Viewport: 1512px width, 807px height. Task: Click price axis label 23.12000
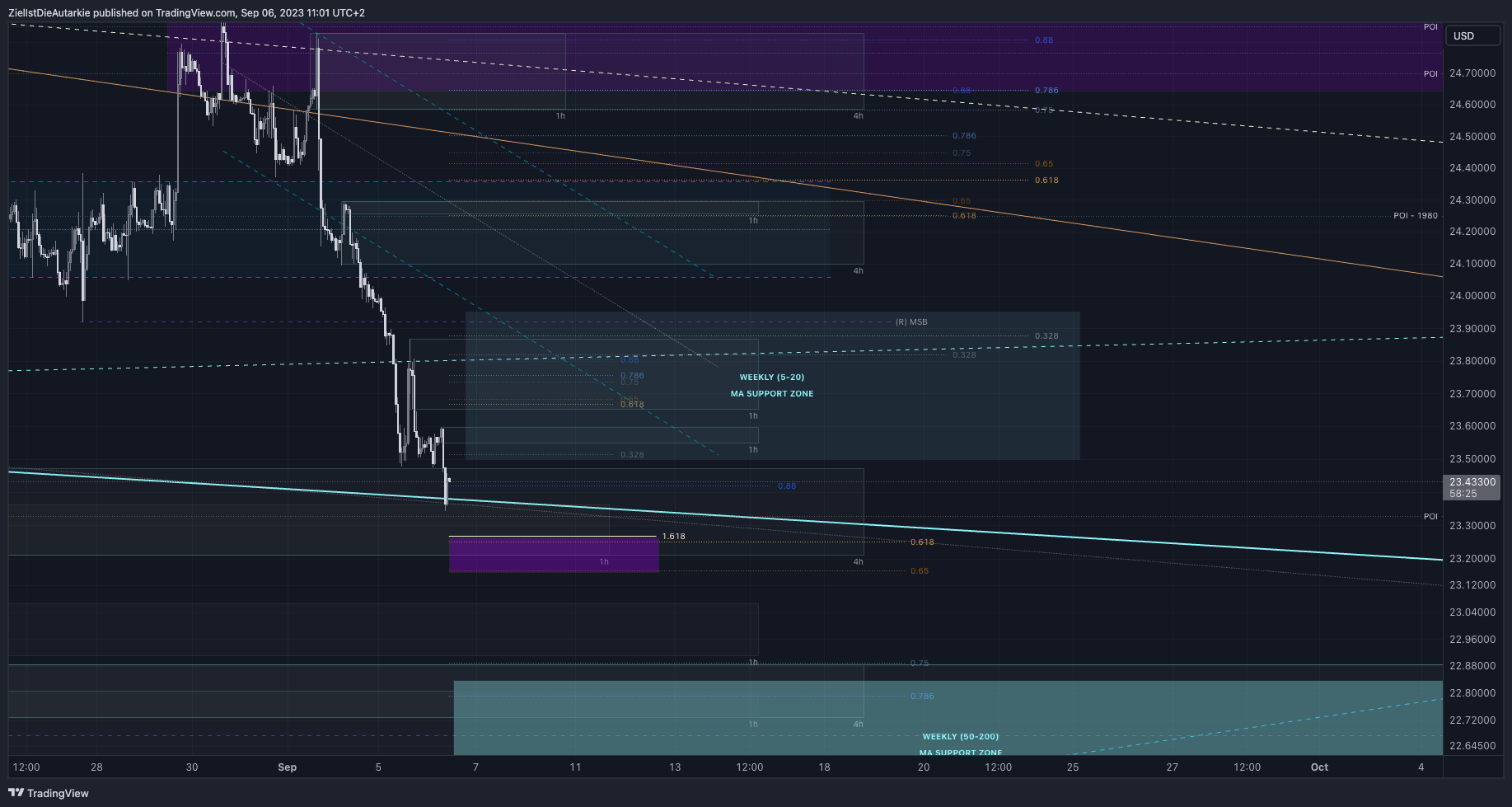click(x=1472, y=585)
